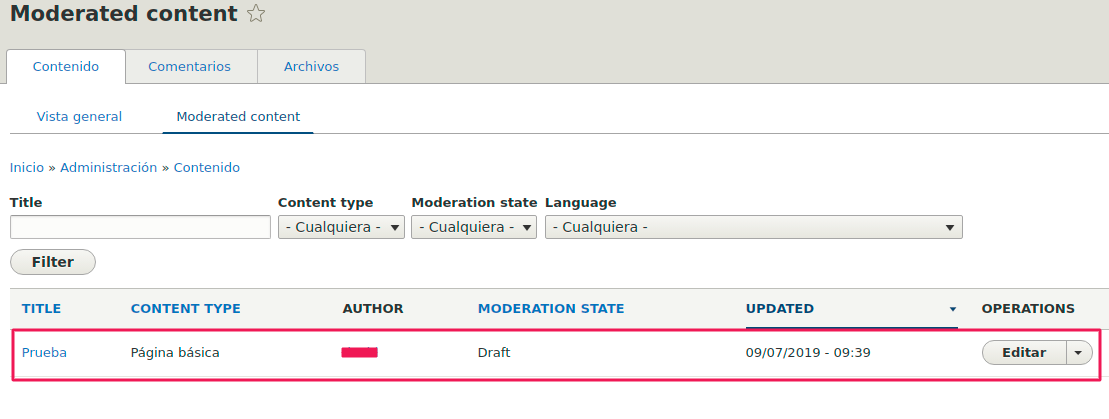Open the Language dropdown

coord(753,227)
